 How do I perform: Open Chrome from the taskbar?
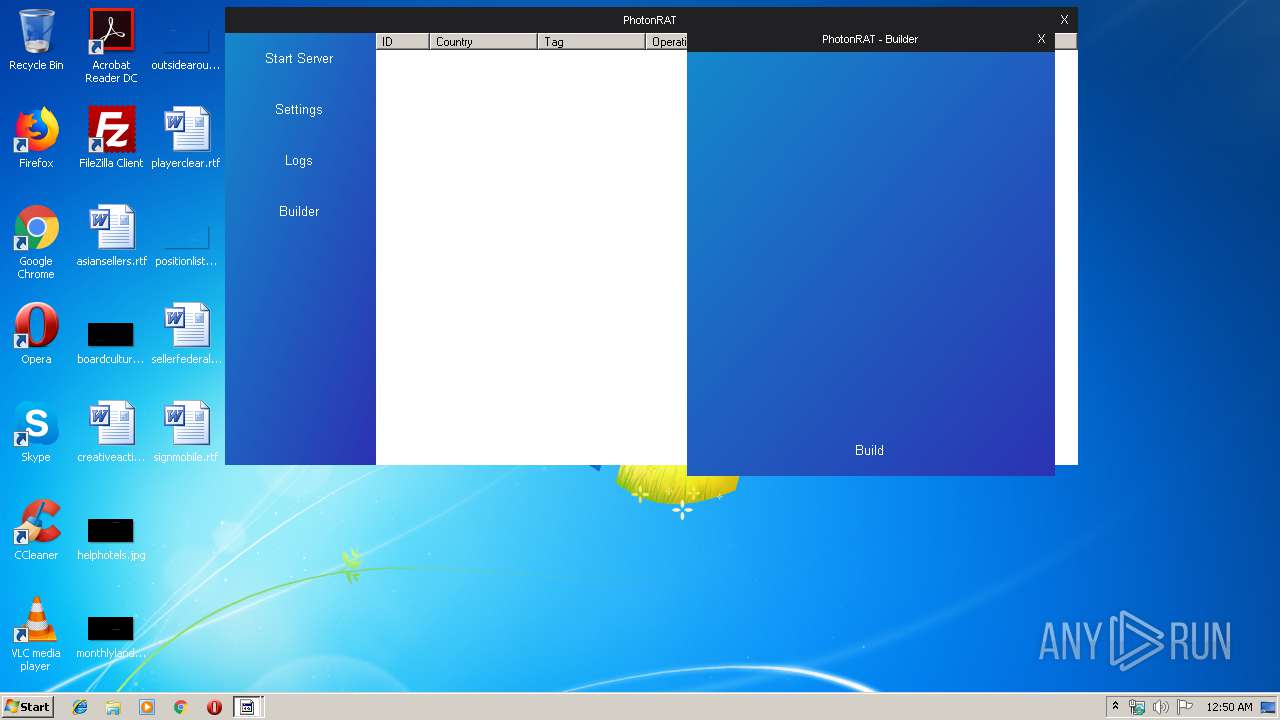coord(180,707)
